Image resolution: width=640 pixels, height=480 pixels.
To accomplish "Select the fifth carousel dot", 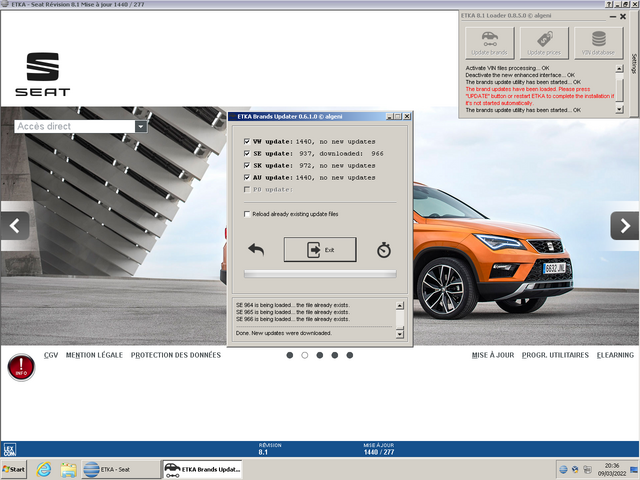I will tap(350, 355).
